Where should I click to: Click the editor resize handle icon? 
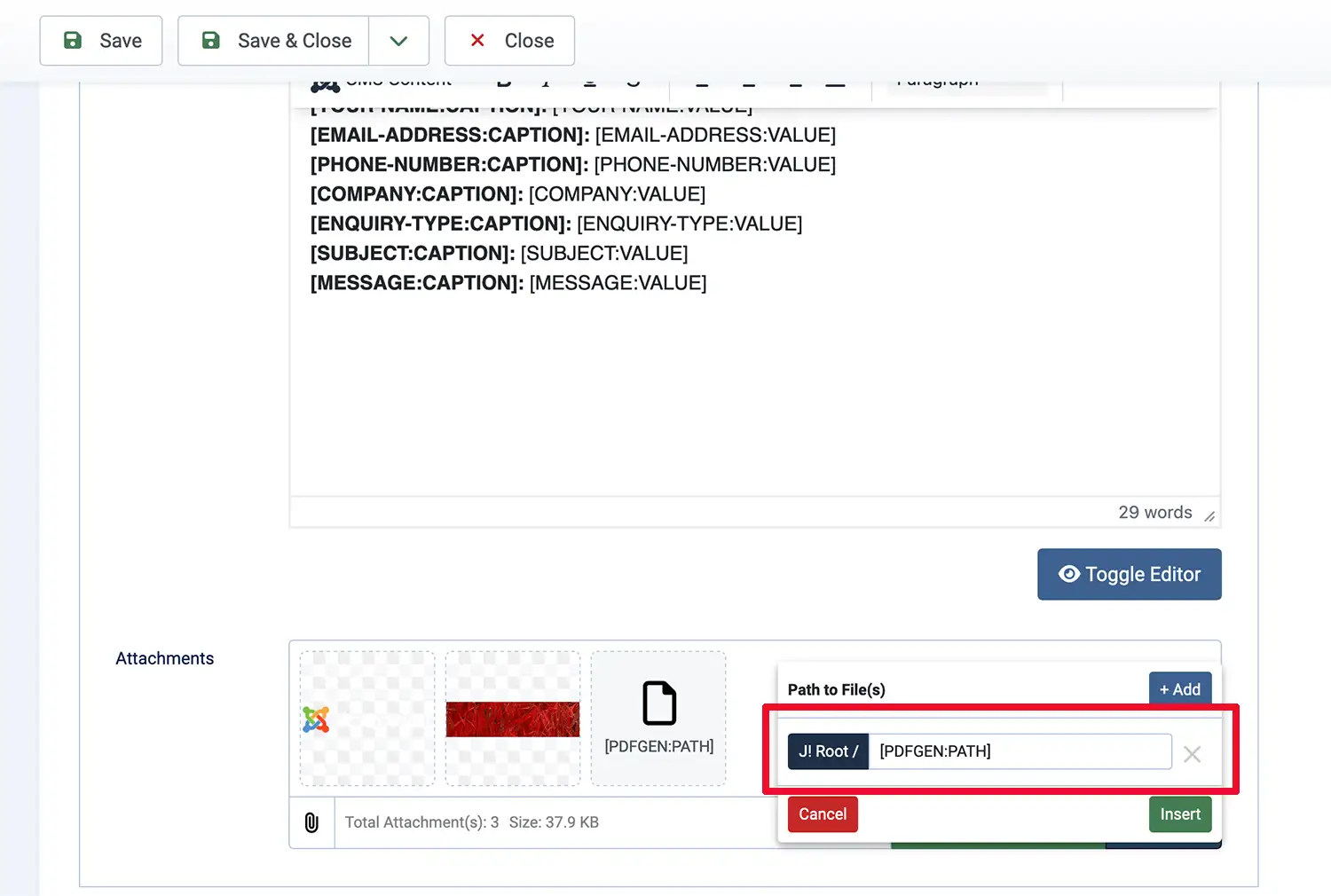[1209, 515]
